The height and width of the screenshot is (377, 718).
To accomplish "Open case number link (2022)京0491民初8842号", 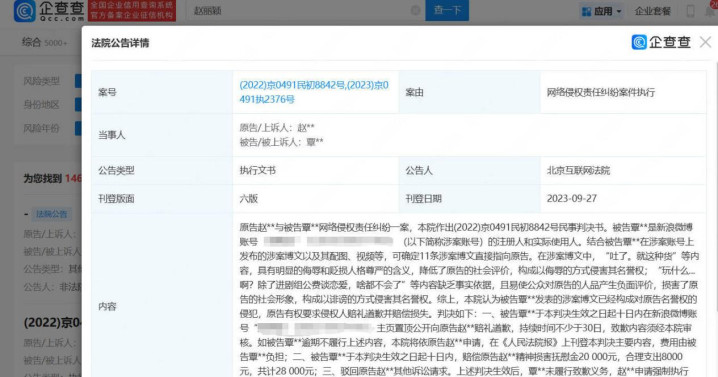I will tap(292, 85).
